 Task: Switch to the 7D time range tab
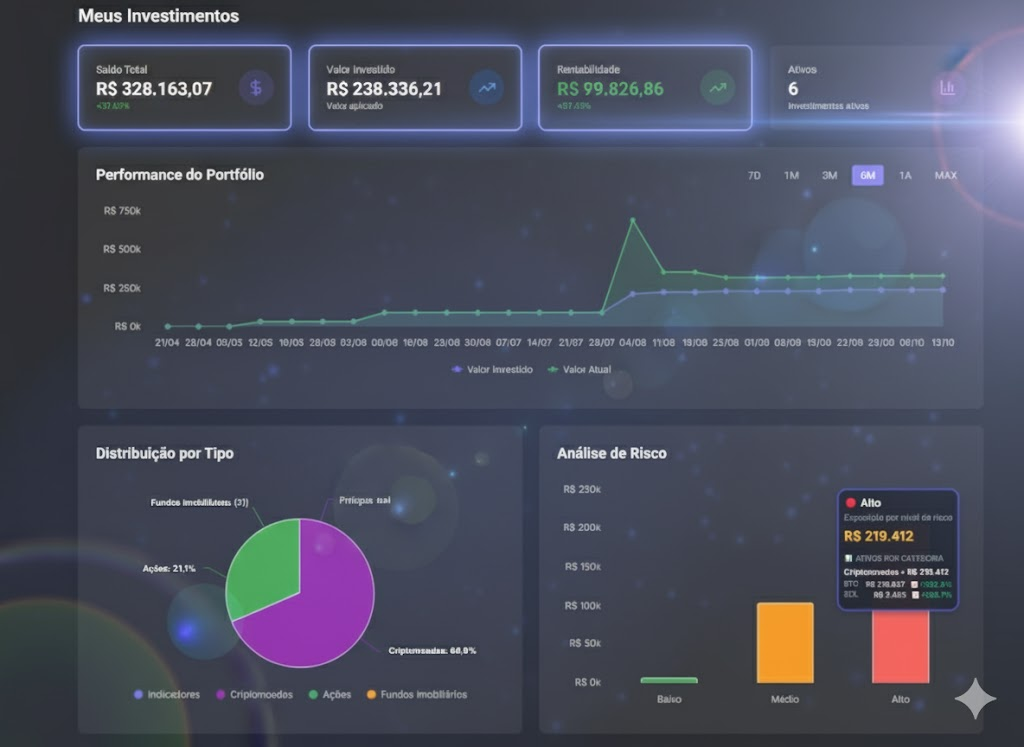[x=754, y=175]
